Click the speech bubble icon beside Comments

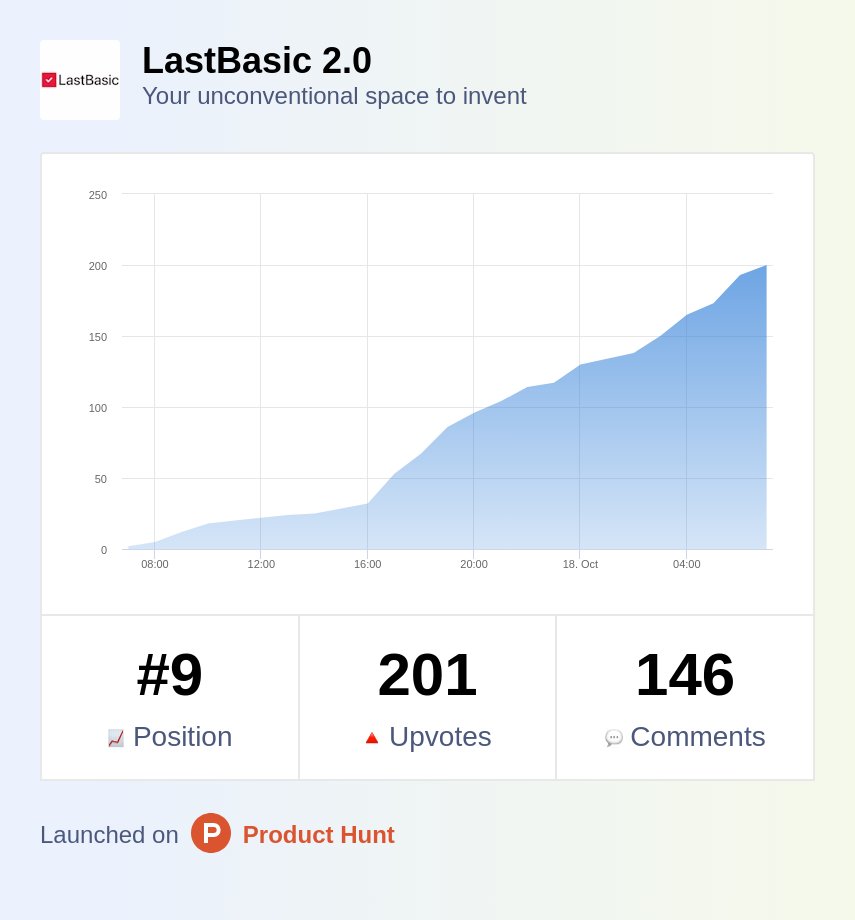(614, 738)
